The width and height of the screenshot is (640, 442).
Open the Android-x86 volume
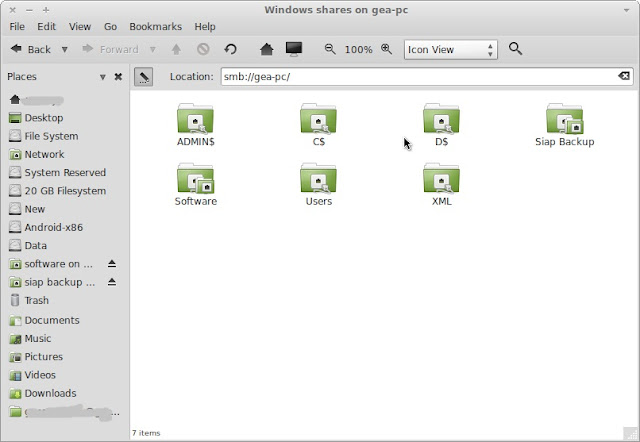(x=46, y=227)
